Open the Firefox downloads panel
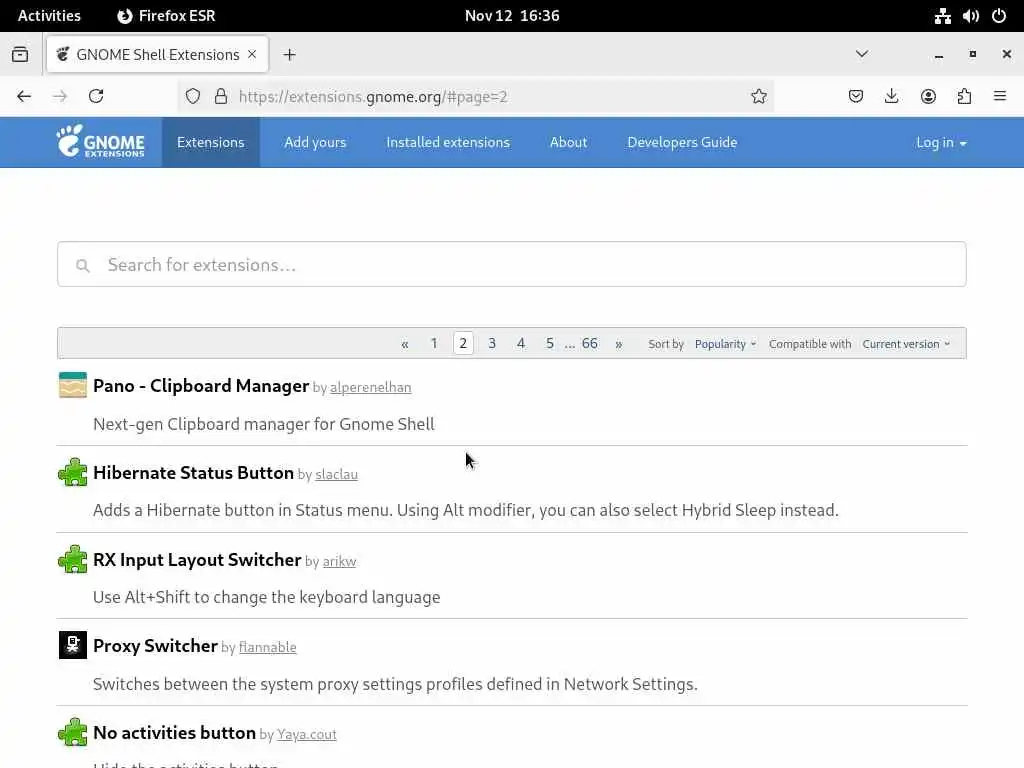This screenshot has height=768, width=1024. 892,96
